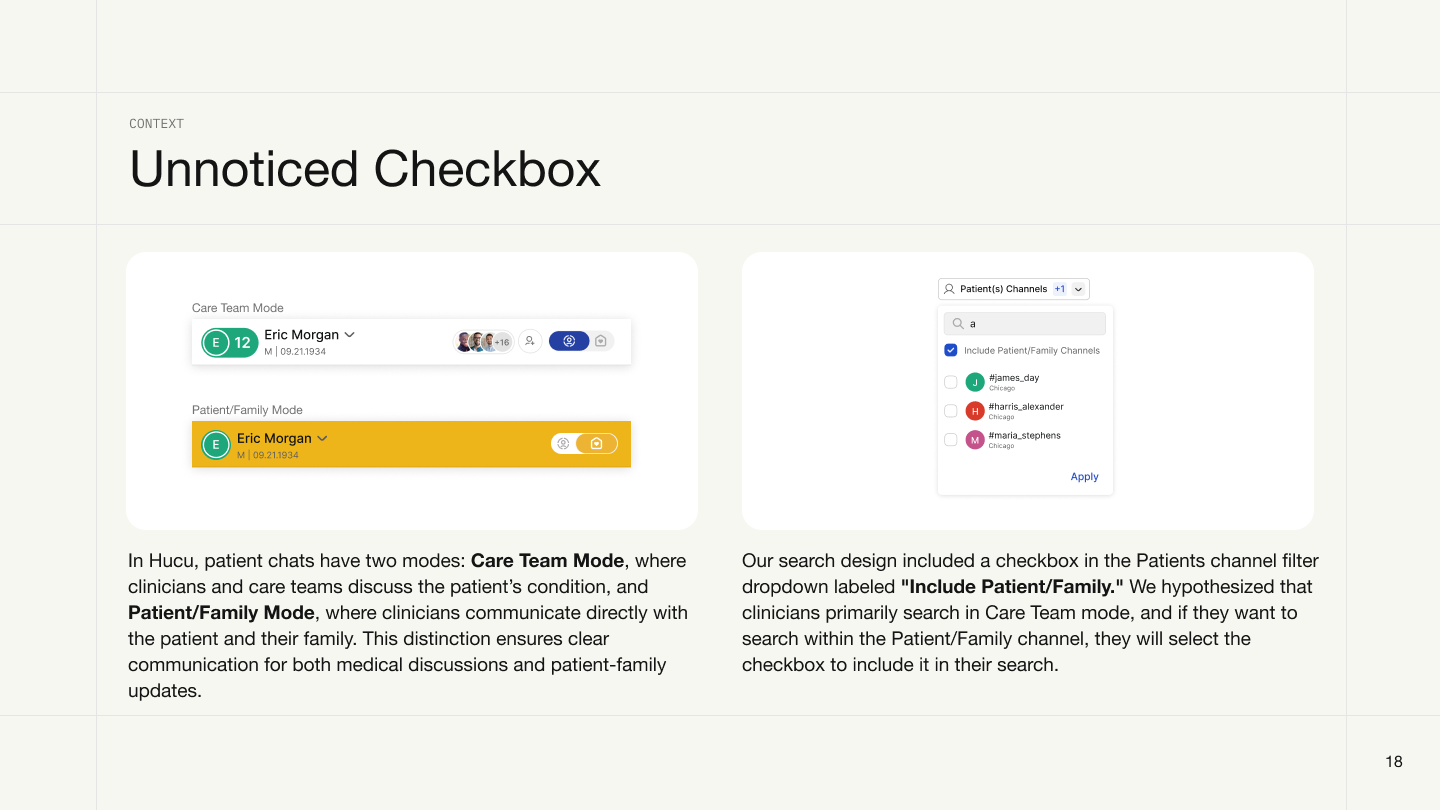The height and width of the screenshot is (810, 1440).
Task: Check the #james_day channel checkbox
Action: pyautogui.click(x=951, y=382)
